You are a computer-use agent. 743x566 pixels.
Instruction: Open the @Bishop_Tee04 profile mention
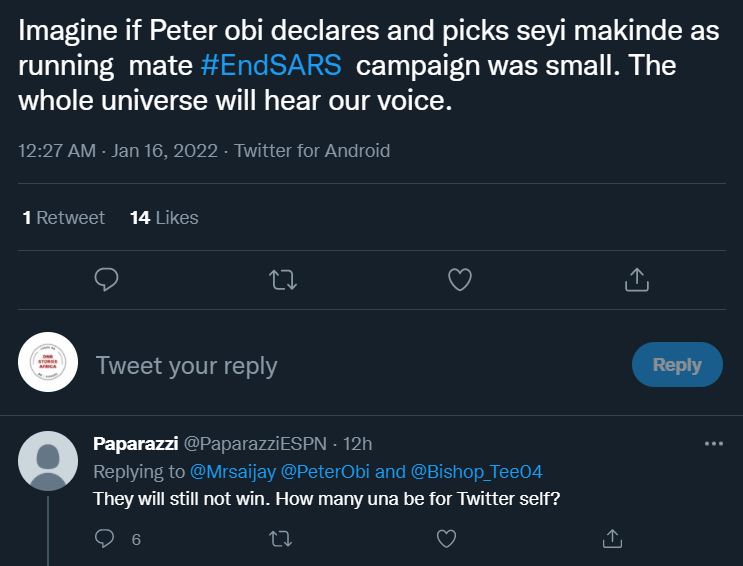click(476, 472)
